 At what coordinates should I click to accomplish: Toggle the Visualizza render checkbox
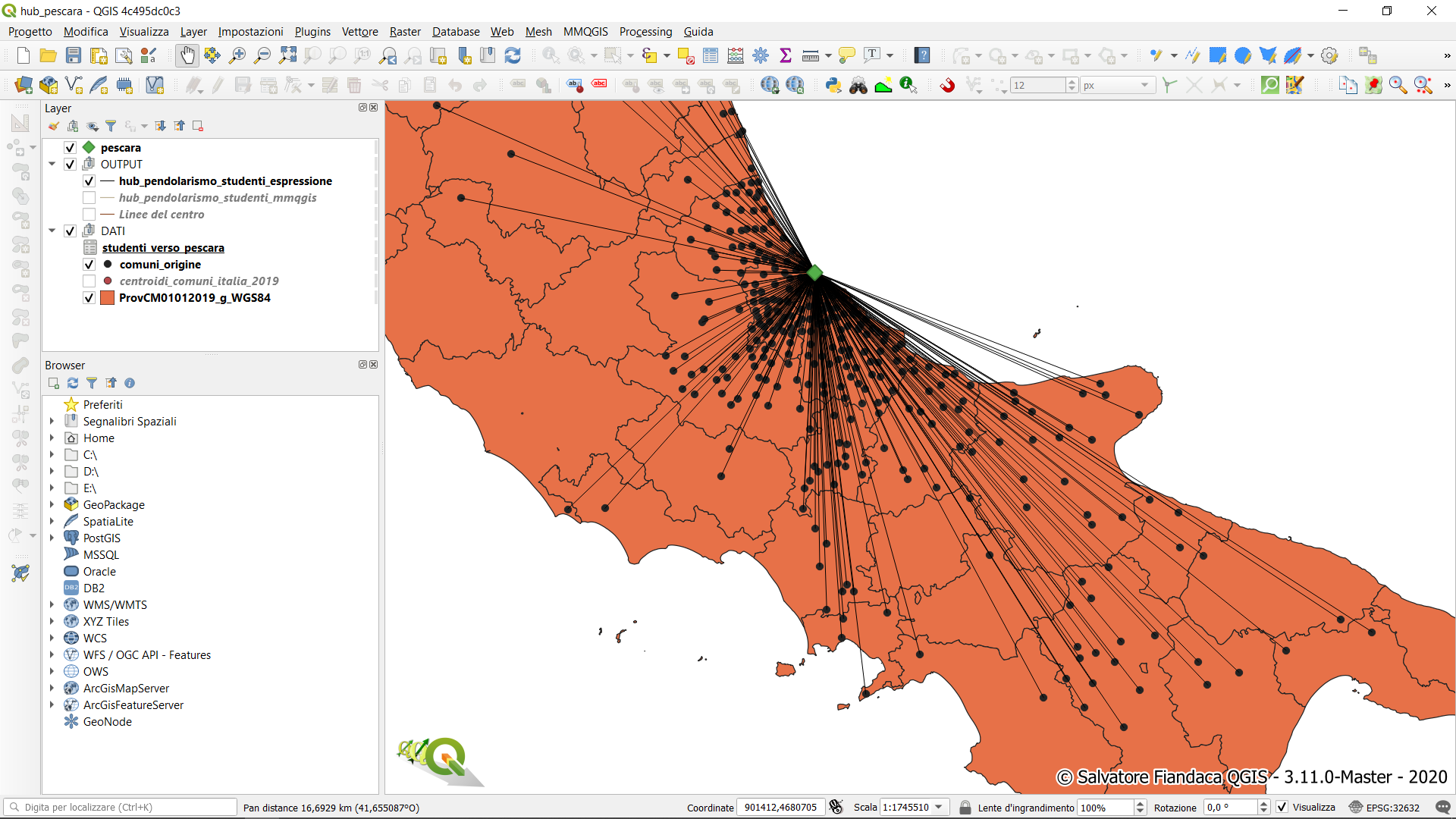pos(1282,807)
